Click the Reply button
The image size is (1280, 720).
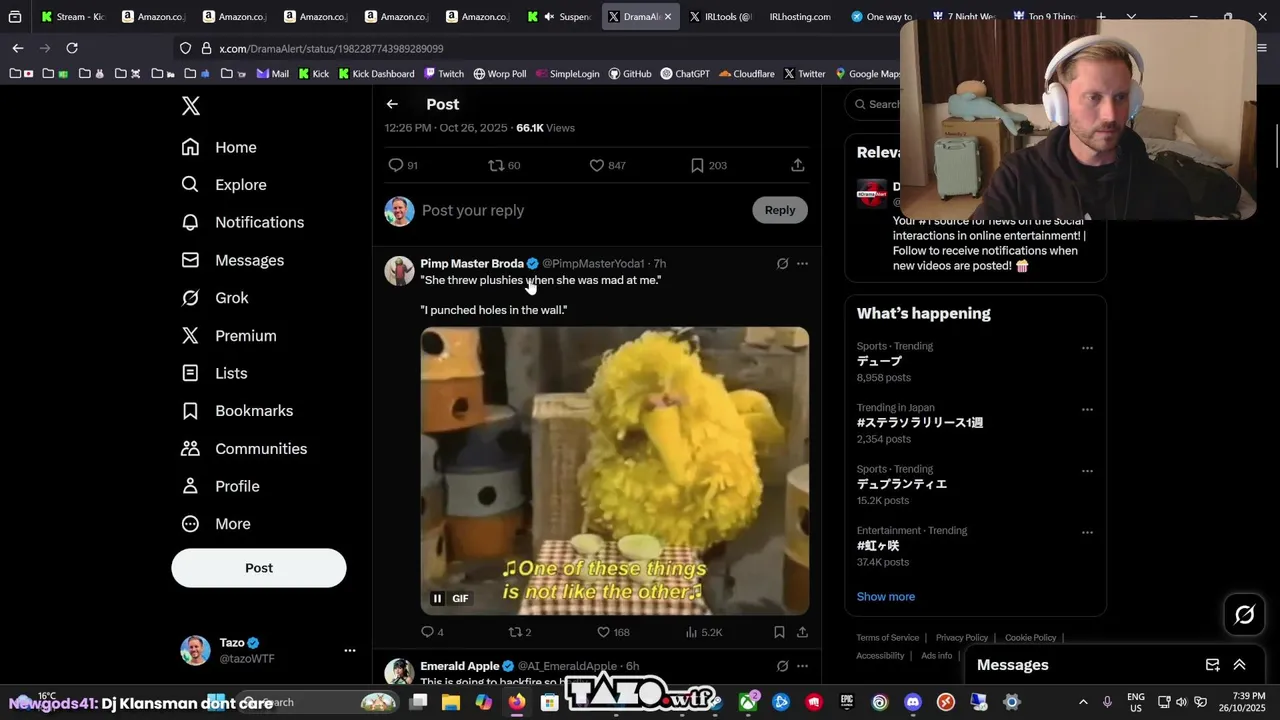coord(780,210)
